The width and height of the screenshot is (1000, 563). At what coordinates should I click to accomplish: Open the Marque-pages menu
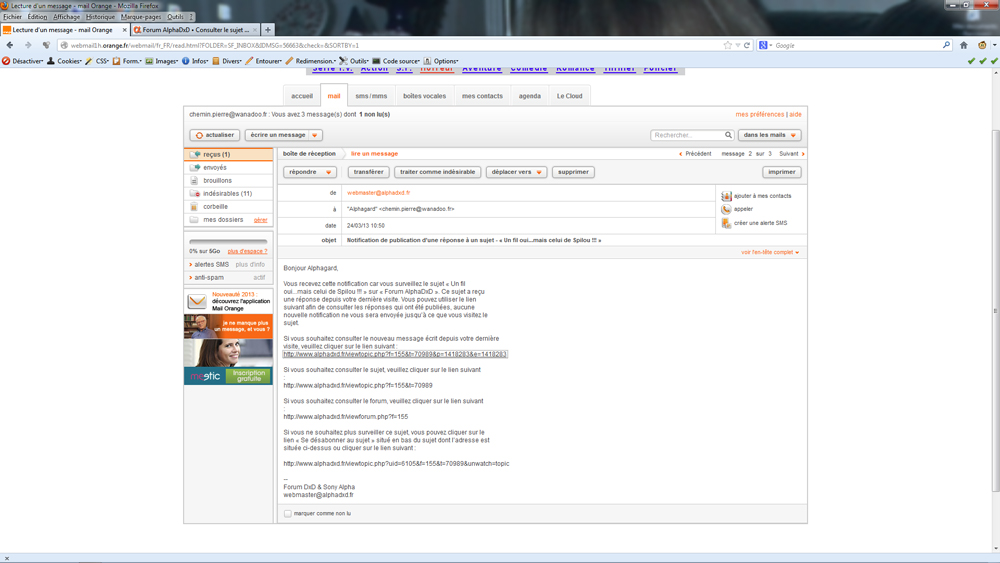(141, 17)
